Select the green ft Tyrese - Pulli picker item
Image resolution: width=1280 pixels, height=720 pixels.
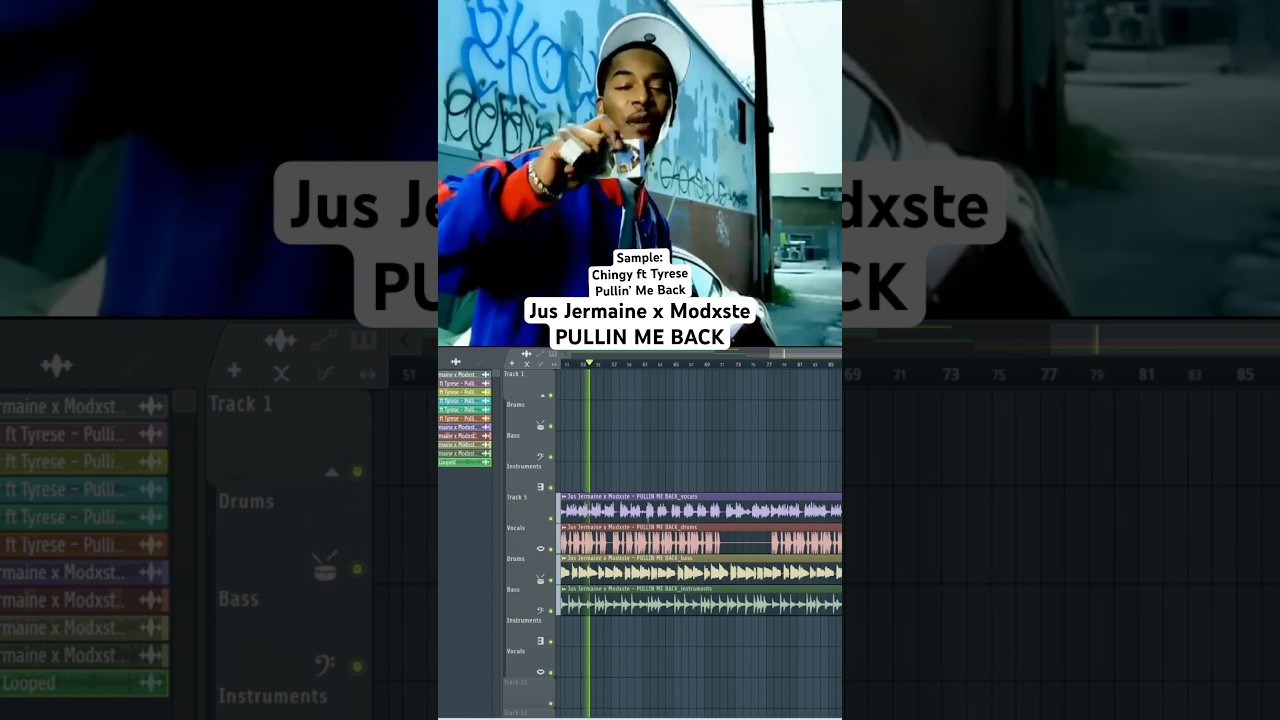coord(464,410)
